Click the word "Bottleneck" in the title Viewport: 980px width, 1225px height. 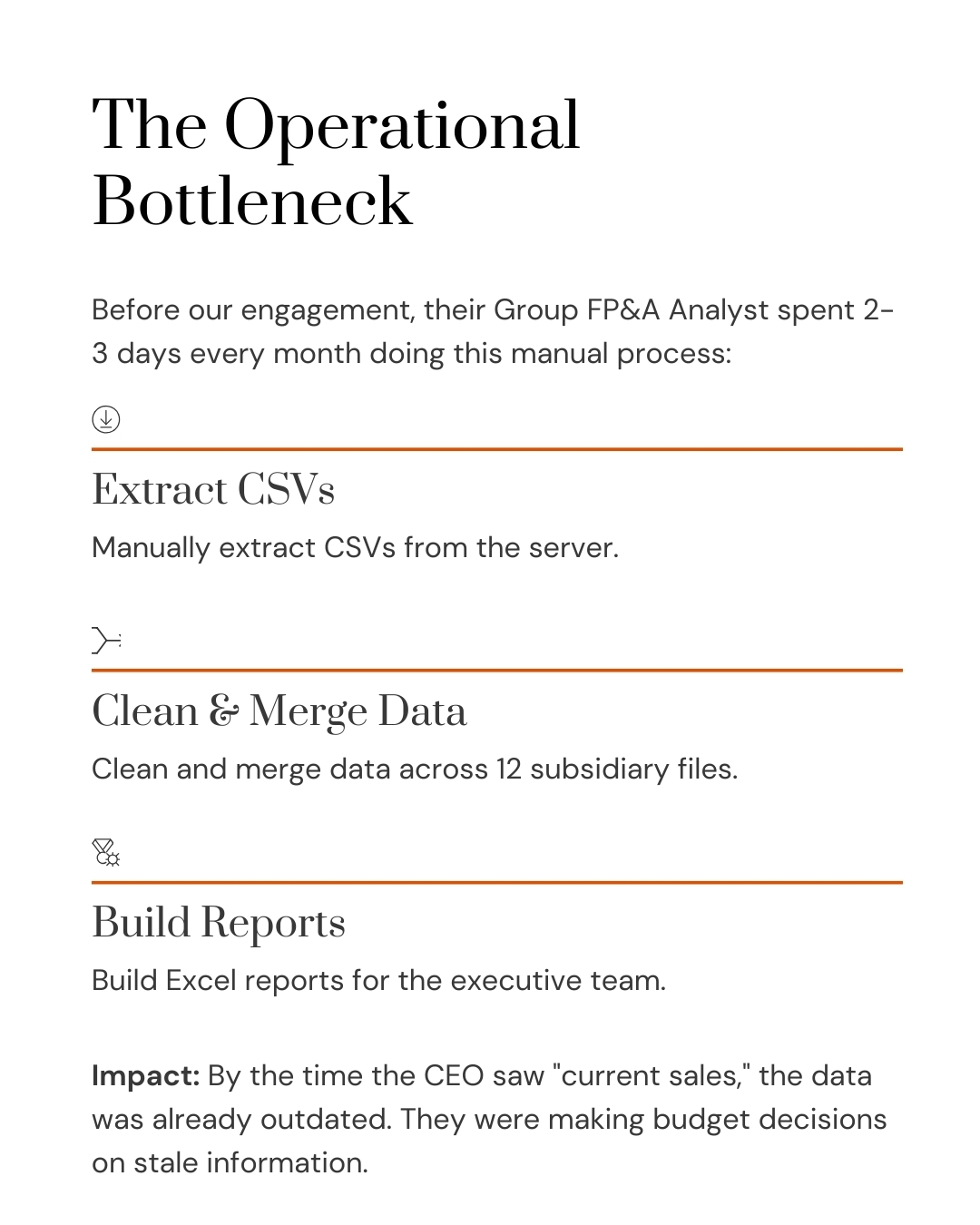click(x=252, y=201)
